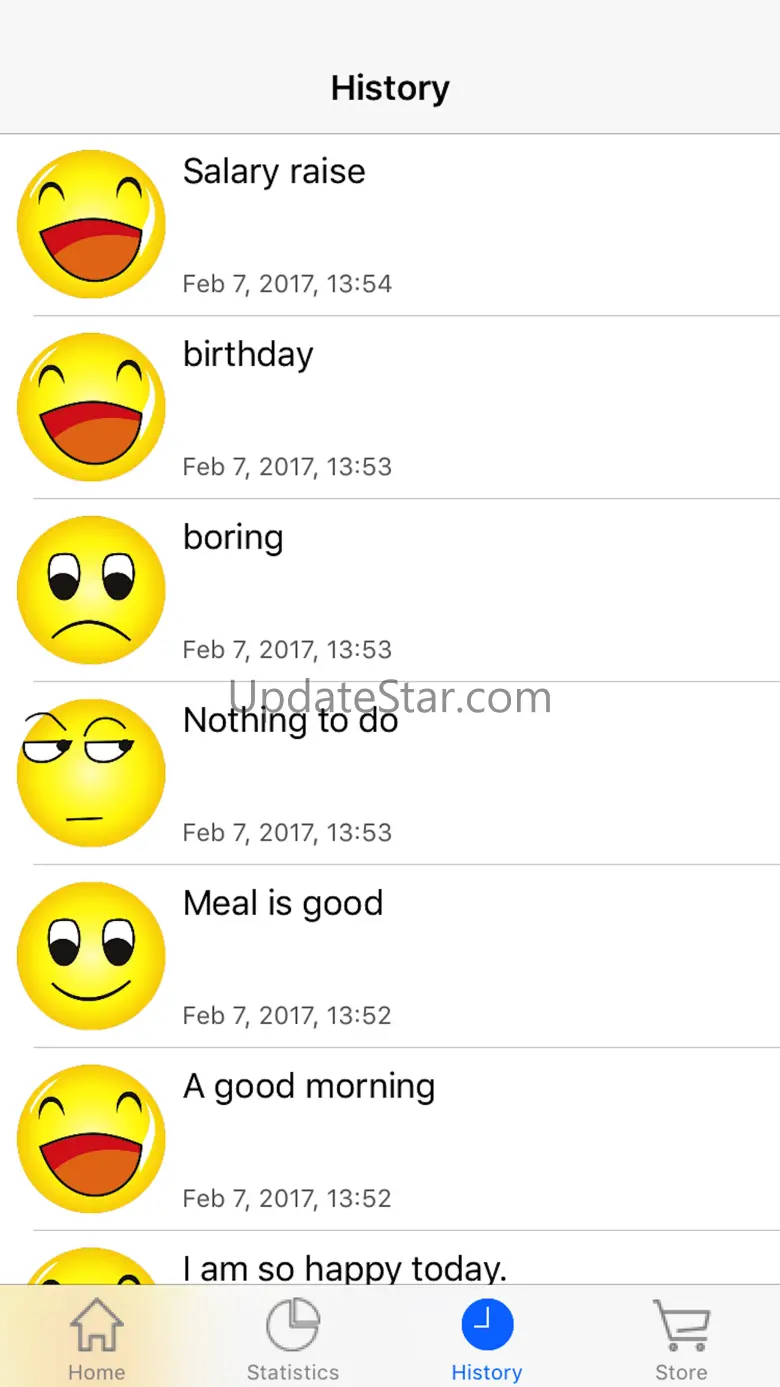This screenshot has width=780, height=1387.
Task: Tap the laughing emoji beside Salary raise
Action: [91, 224]
